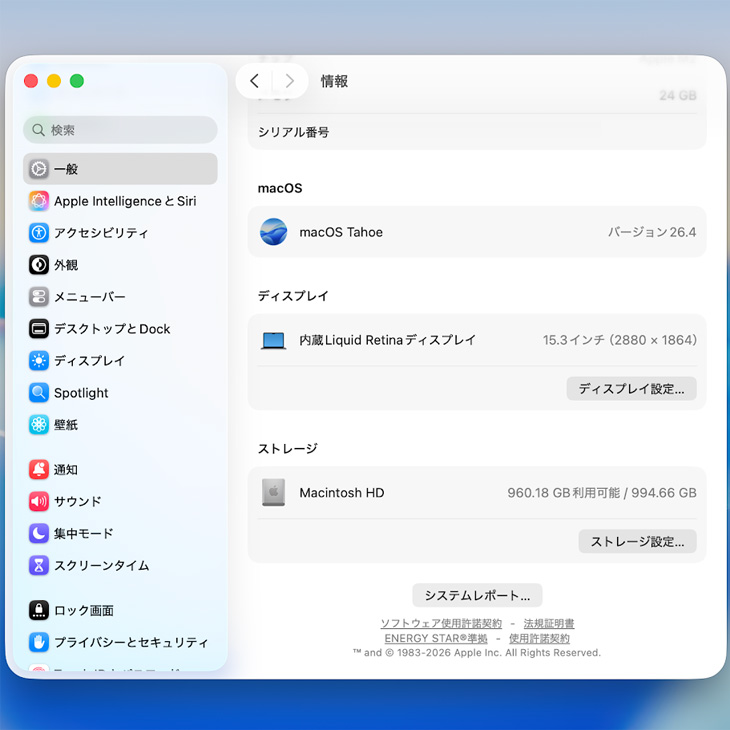
Task: Open the 壁紙 wallpaper icon
Action: [x=39, y=425]
